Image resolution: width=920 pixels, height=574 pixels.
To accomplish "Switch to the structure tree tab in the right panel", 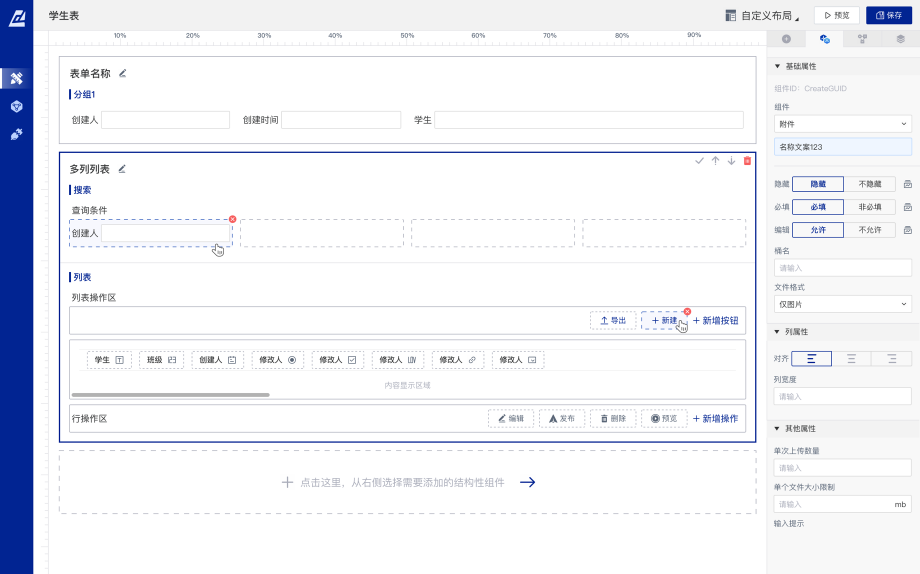I will coord(862,39).
